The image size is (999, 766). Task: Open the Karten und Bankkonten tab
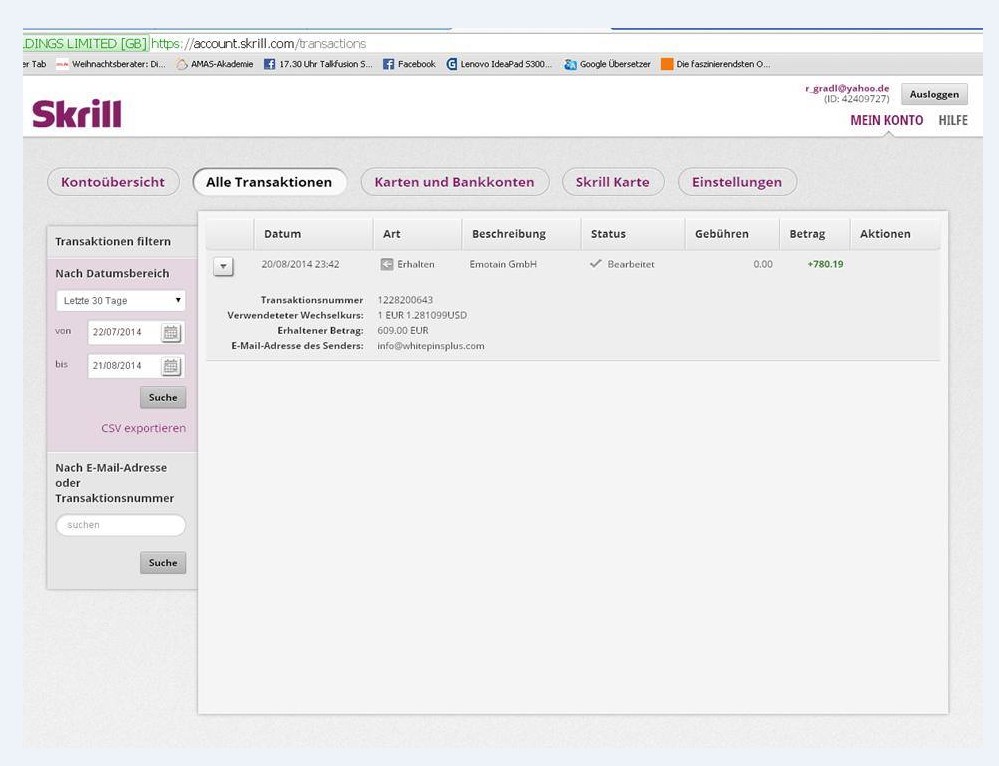pyautogui.click(x=454, y=182)
